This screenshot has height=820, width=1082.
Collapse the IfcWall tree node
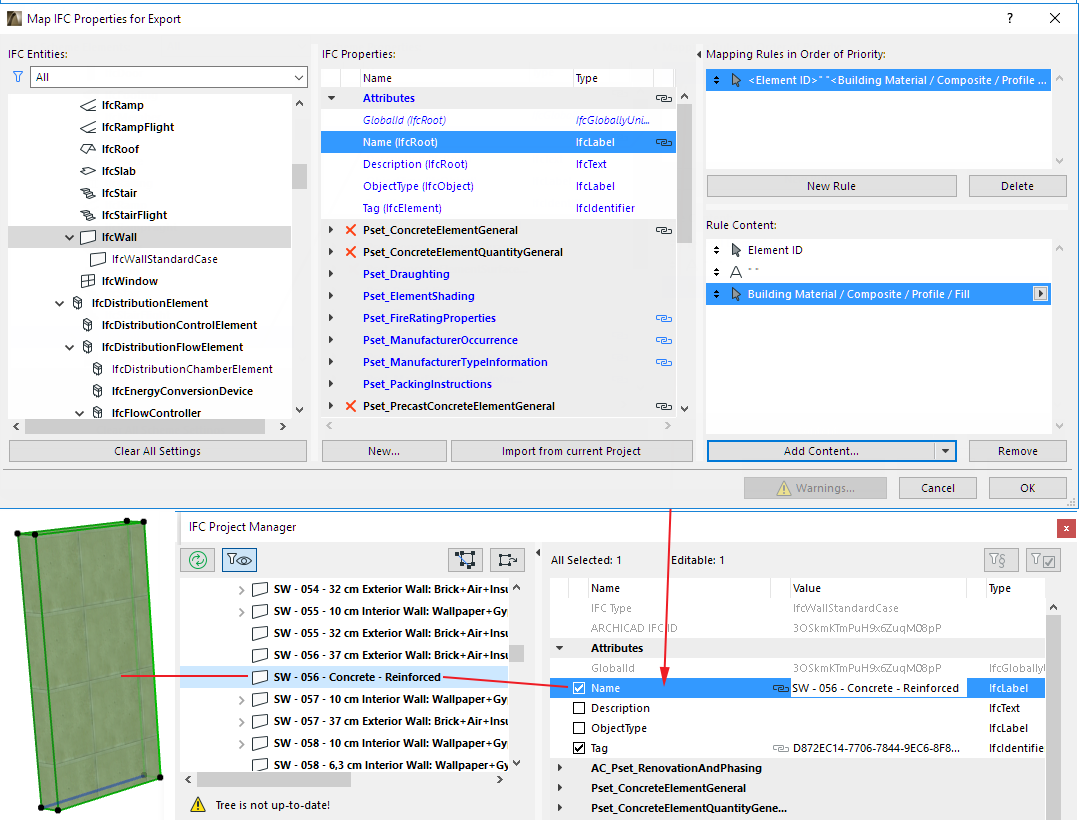click(x=69, y=237)
